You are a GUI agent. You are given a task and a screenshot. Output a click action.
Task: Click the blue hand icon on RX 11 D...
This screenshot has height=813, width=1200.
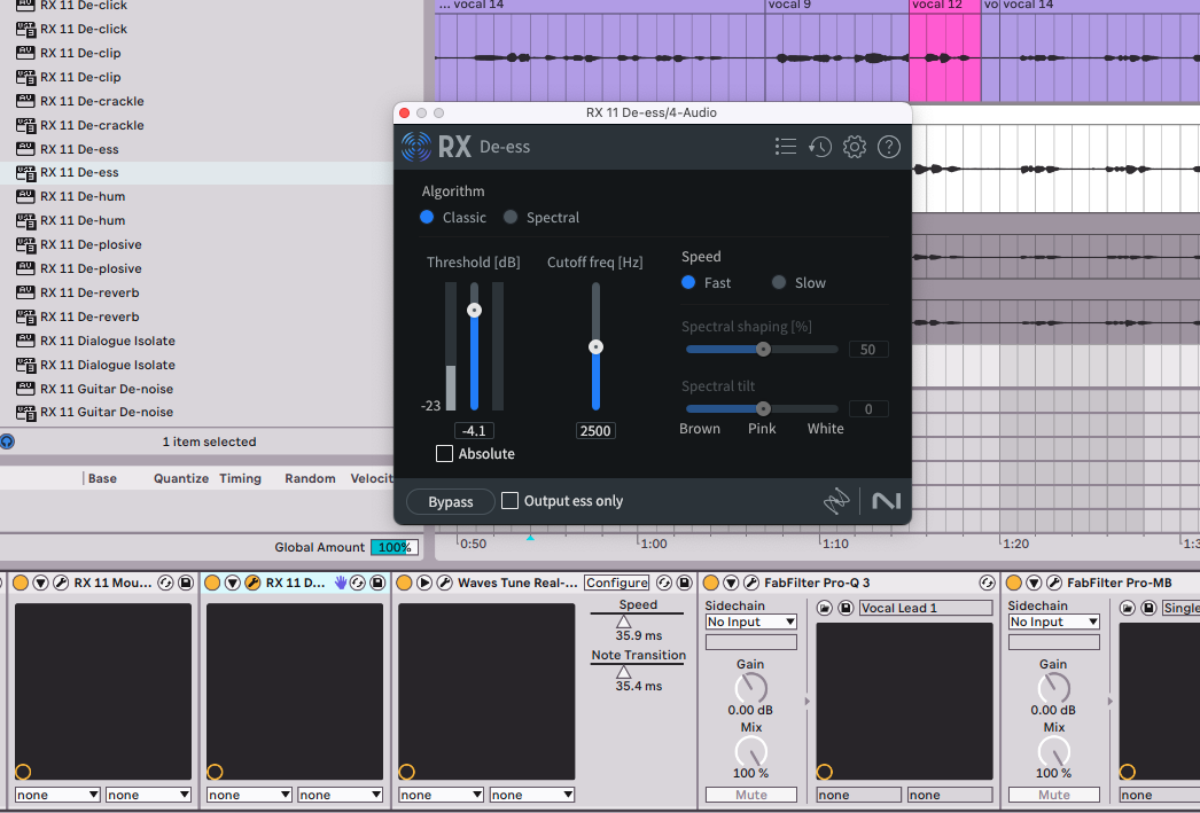click(x=341, y=582)
